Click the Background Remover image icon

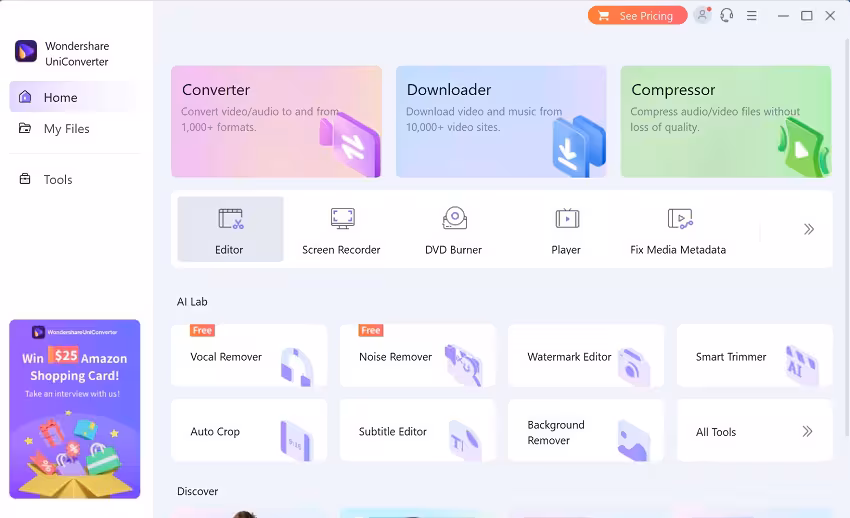point(633,441)
